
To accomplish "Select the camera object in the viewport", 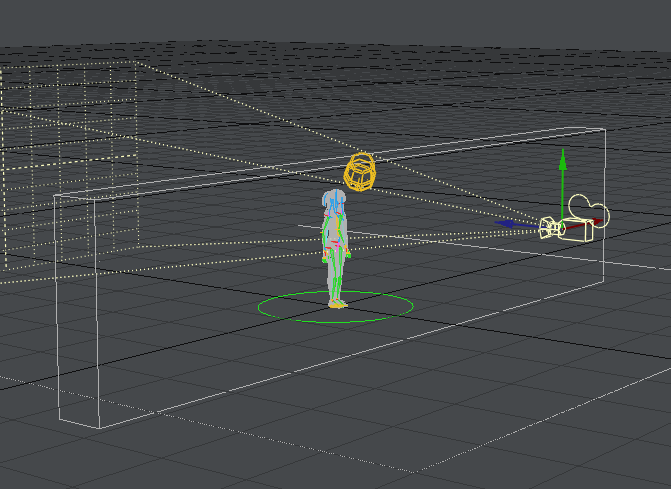I will 574,218.
